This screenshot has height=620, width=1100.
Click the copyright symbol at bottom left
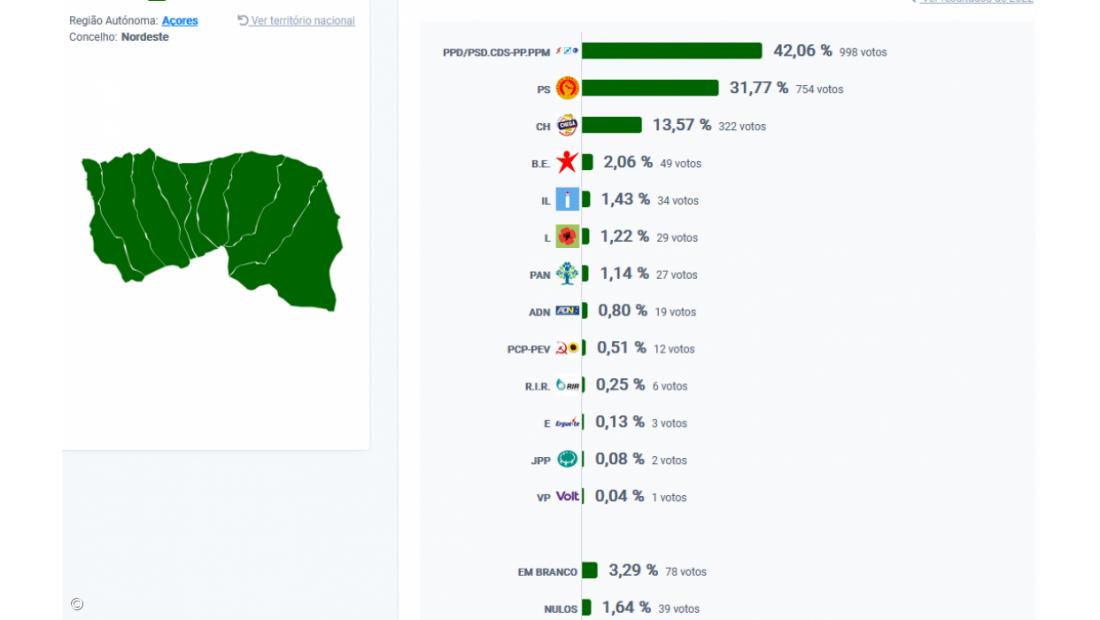[75, 604]
